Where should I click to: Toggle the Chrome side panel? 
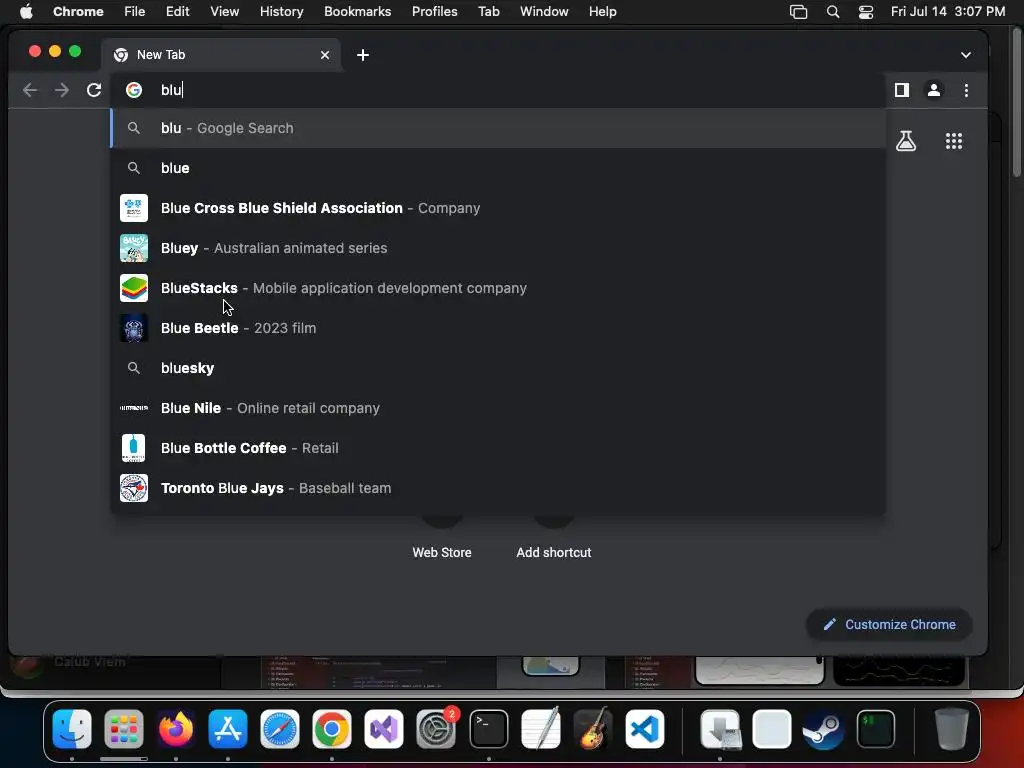[x=902, y=90]
